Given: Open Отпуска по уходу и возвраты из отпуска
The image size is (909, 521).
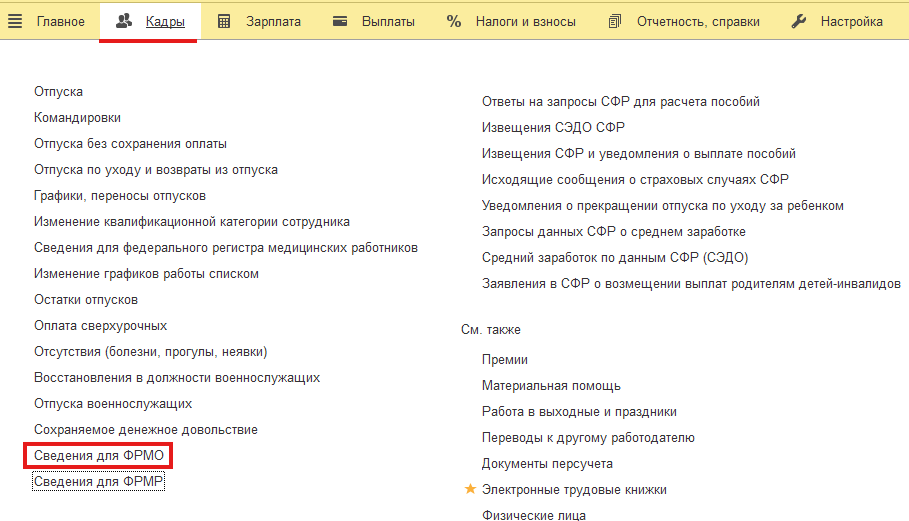Looking at the screenshot, I should (155, 170).
